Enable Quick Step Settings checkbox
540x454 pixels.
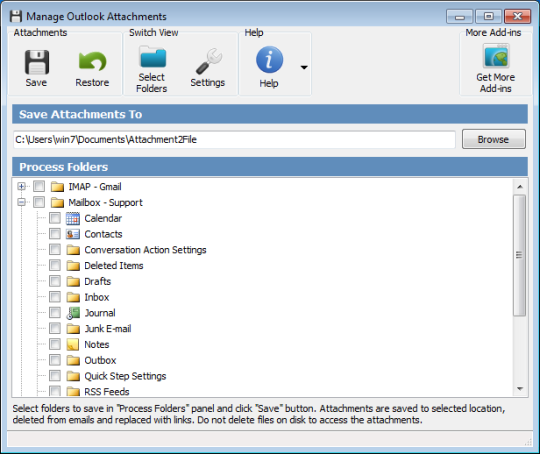pyautogui.click(x=55, y=376)
